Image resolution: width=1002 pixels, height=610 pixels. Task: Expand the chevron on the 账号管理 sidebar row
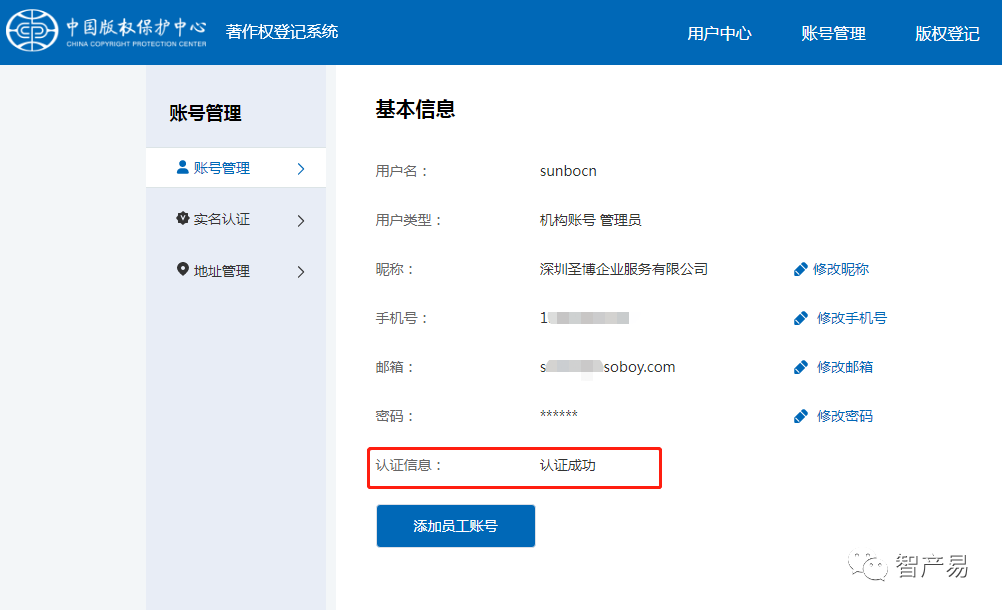pos(301,169)
